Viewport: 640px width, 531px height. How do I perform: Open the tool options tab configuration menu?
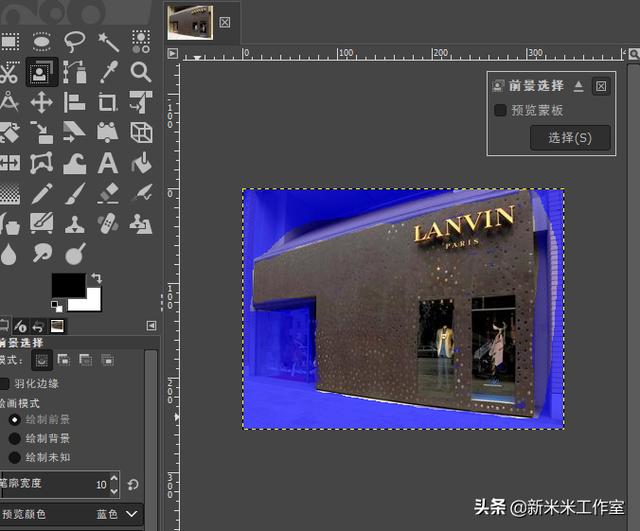[x=151, y=325]
